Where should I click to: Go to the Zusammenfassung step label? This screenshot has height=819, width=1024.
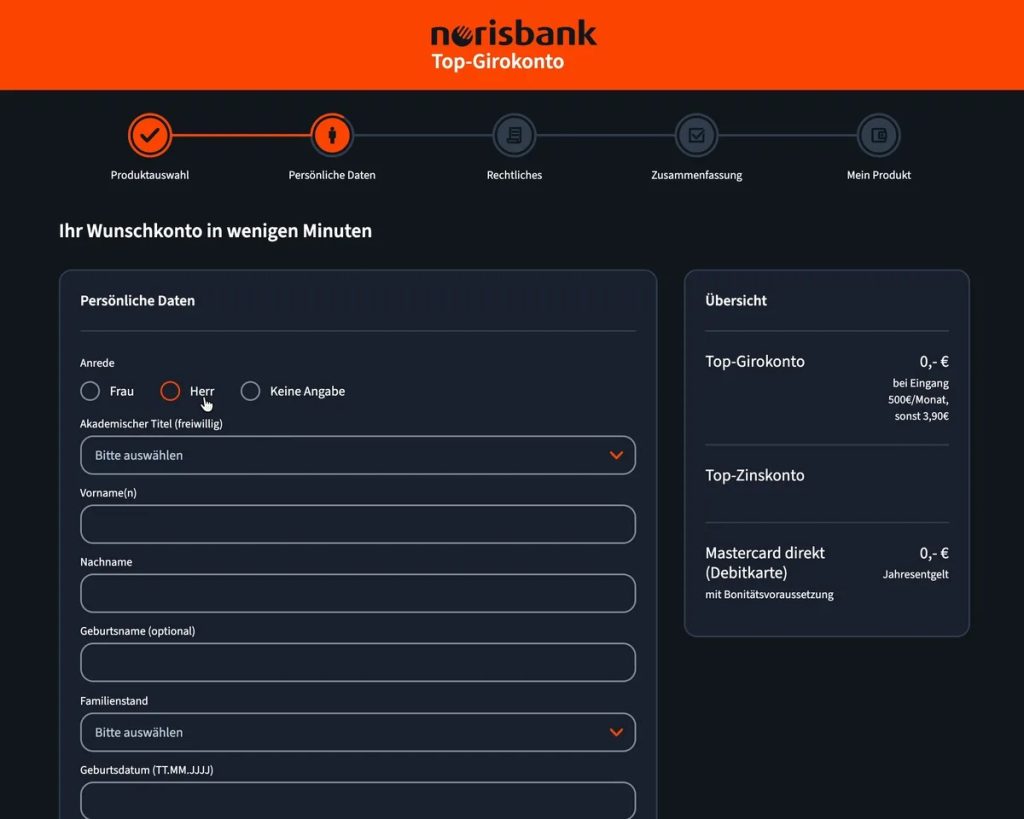pyautogui.click(x=696, y=175)
